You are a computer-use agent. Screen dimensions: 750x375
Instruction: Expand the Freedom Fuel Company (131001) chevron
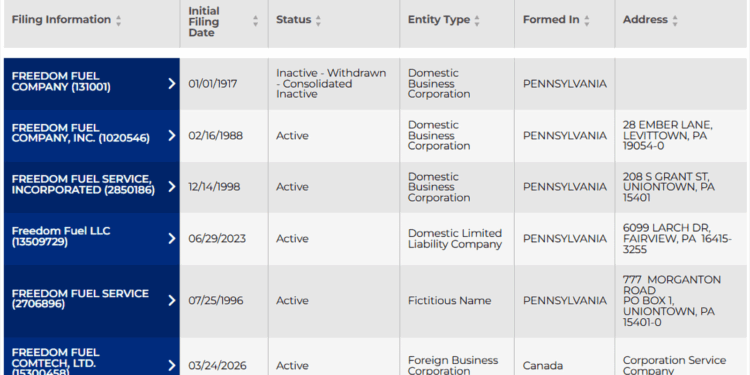click(x=172, y=84)
